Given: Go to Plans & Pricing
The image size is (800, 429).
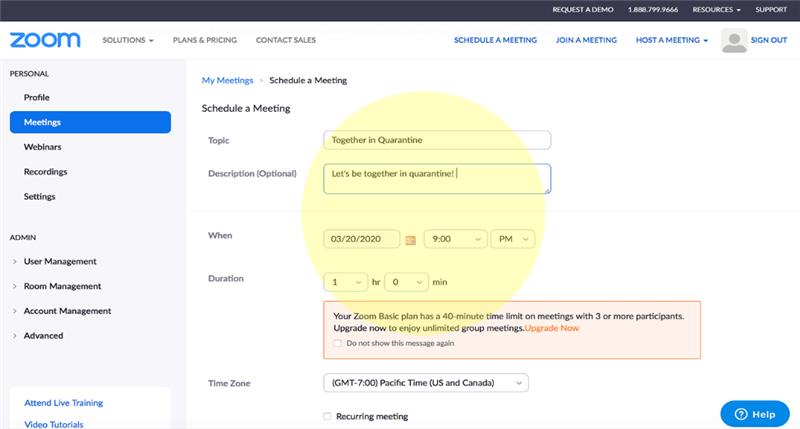Looking at the screenshot, I should click(205, 40).
